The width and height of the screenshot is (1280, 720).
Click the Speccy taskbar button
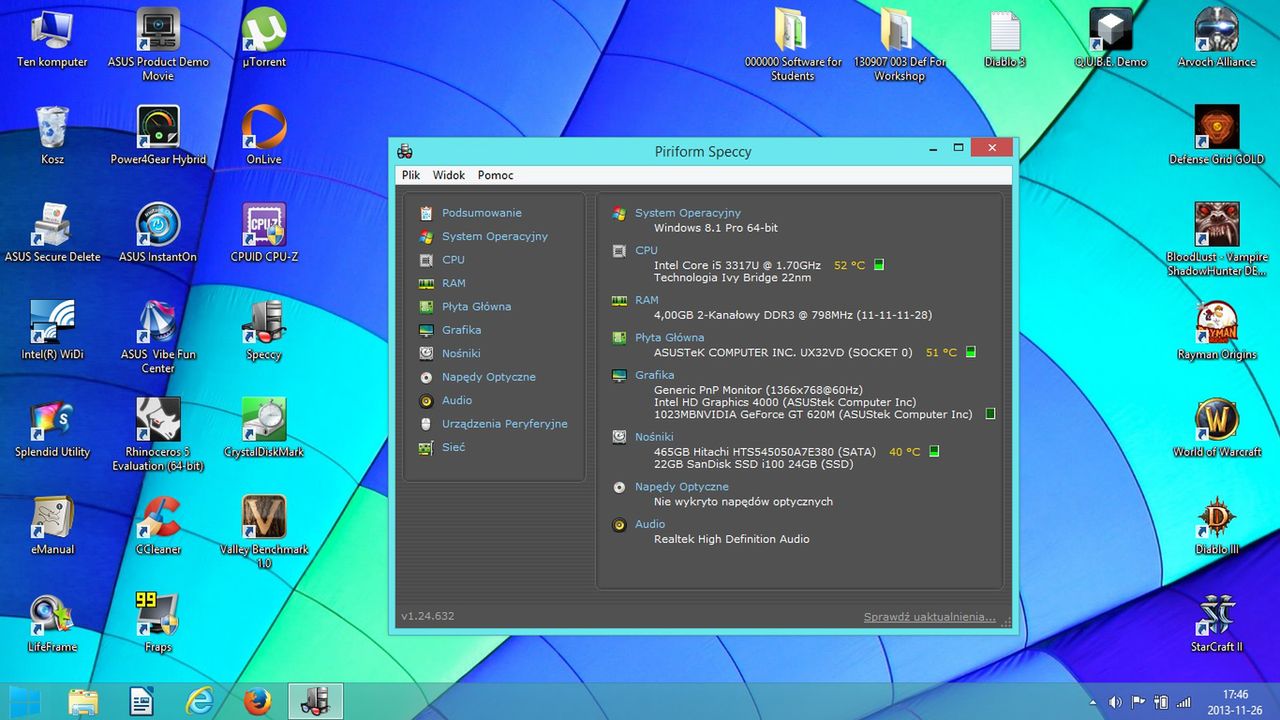coord(315,701)
